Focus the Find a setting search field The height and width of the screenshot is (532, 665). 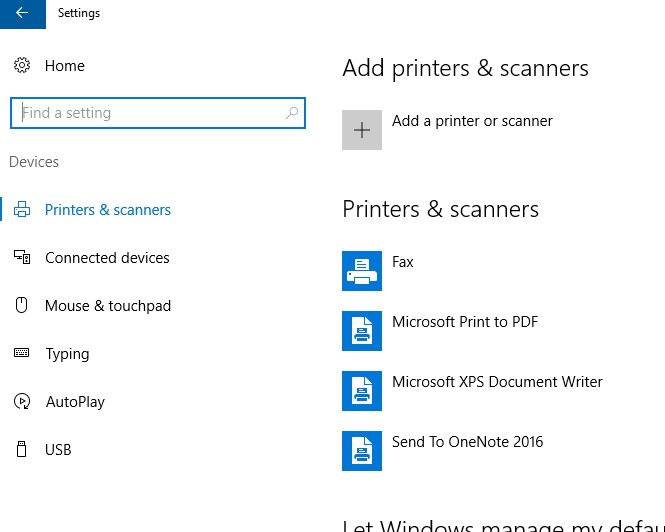click(150, 113)
